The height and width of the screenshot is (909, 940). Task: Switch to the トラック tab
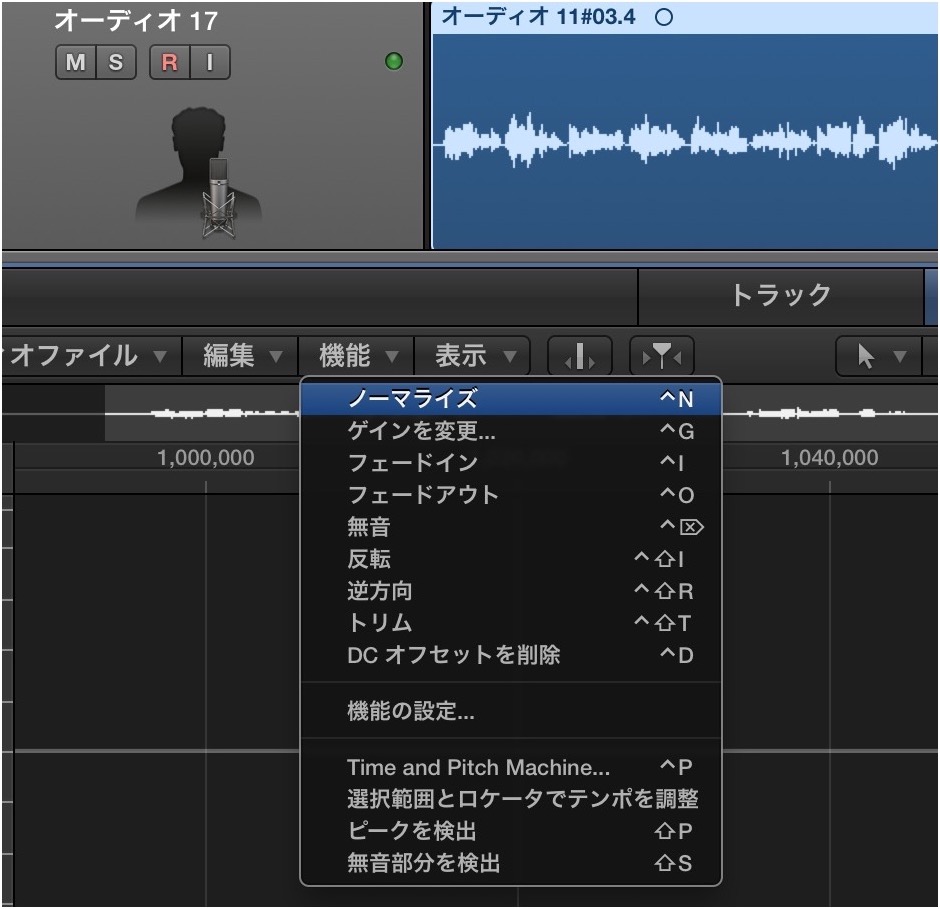click(x=781, y=296)
